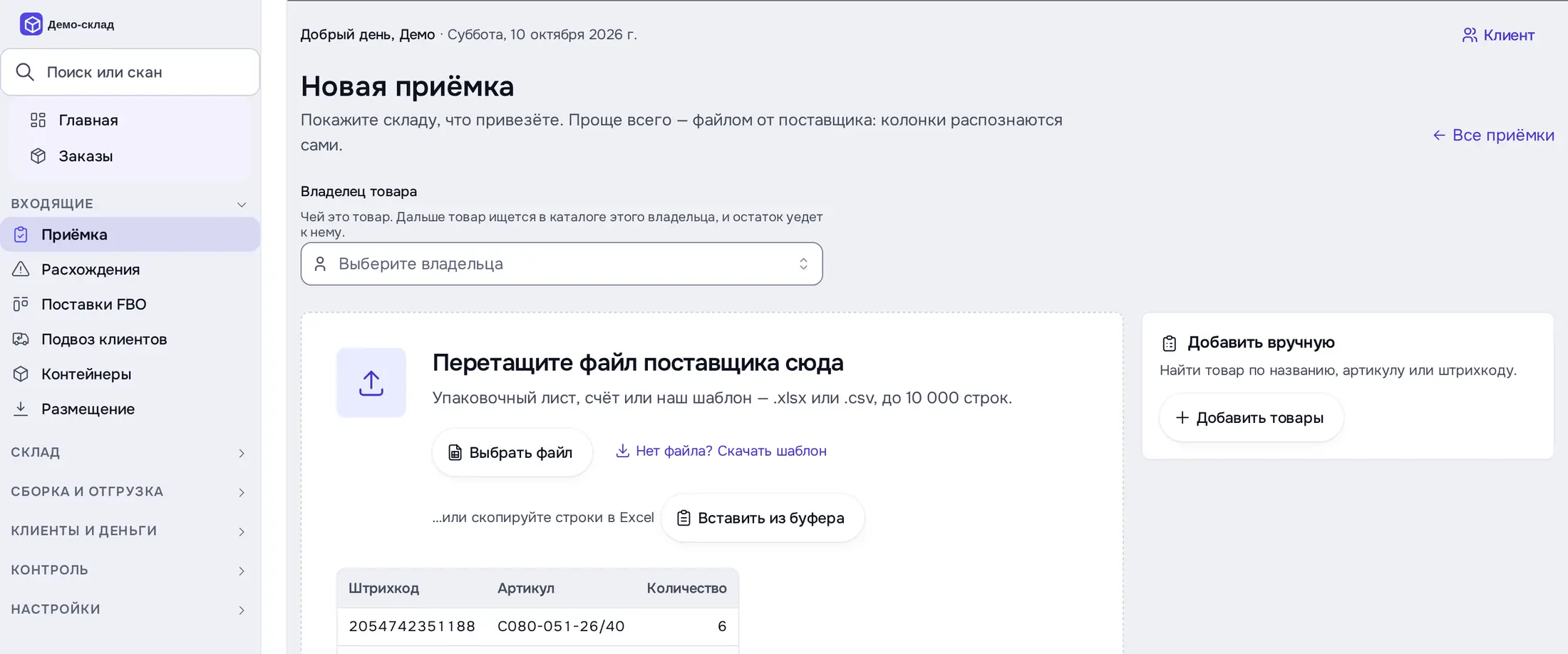The width and height of the screenshot is (1568, 654).
Task: Open Подвоз клиентов in sidebar
Action: coord(130,339)
